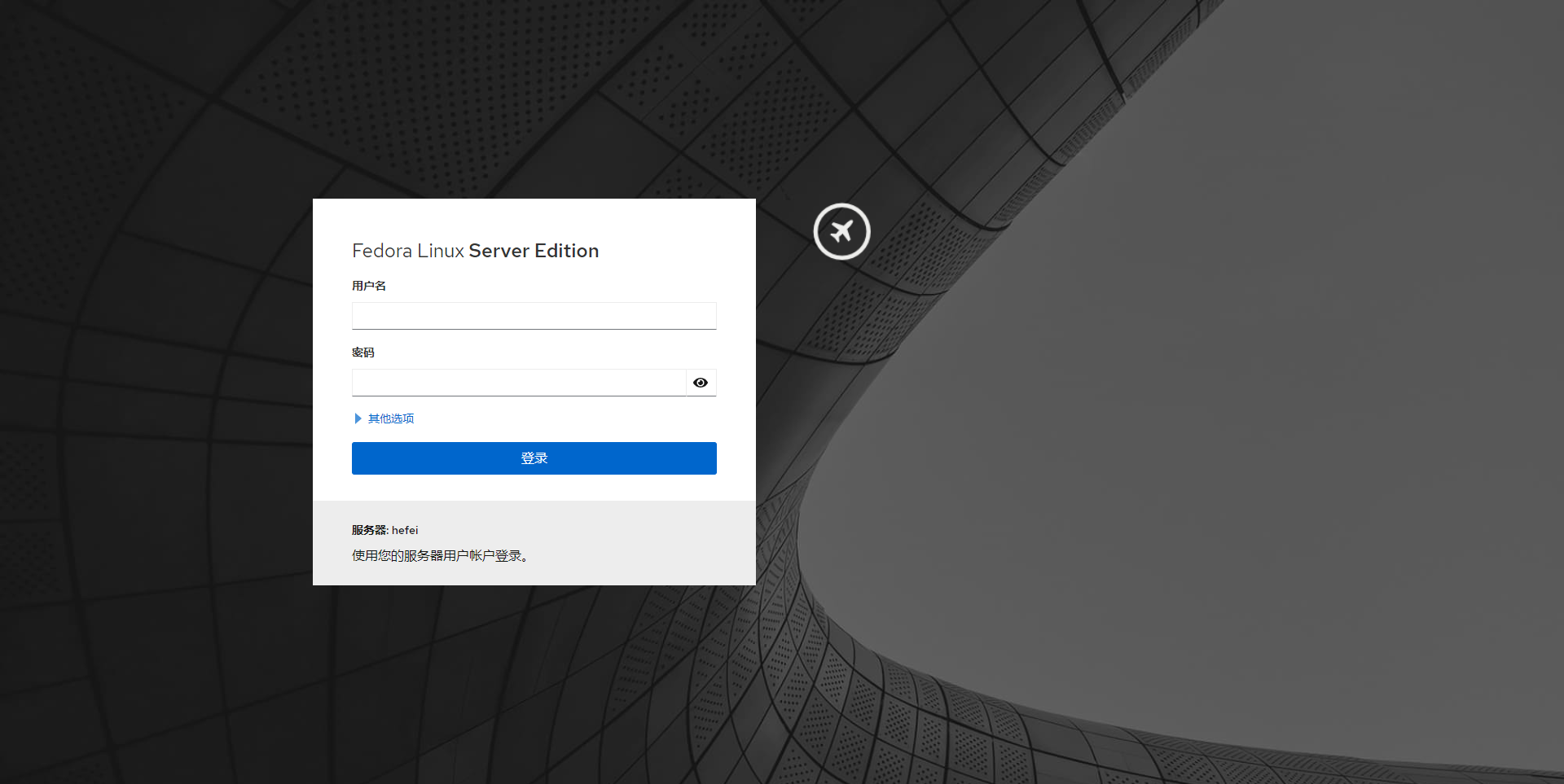1564x784 pixels.
Task: Click the "Fedora Linux" title text
Action: [x=407, y=251]
